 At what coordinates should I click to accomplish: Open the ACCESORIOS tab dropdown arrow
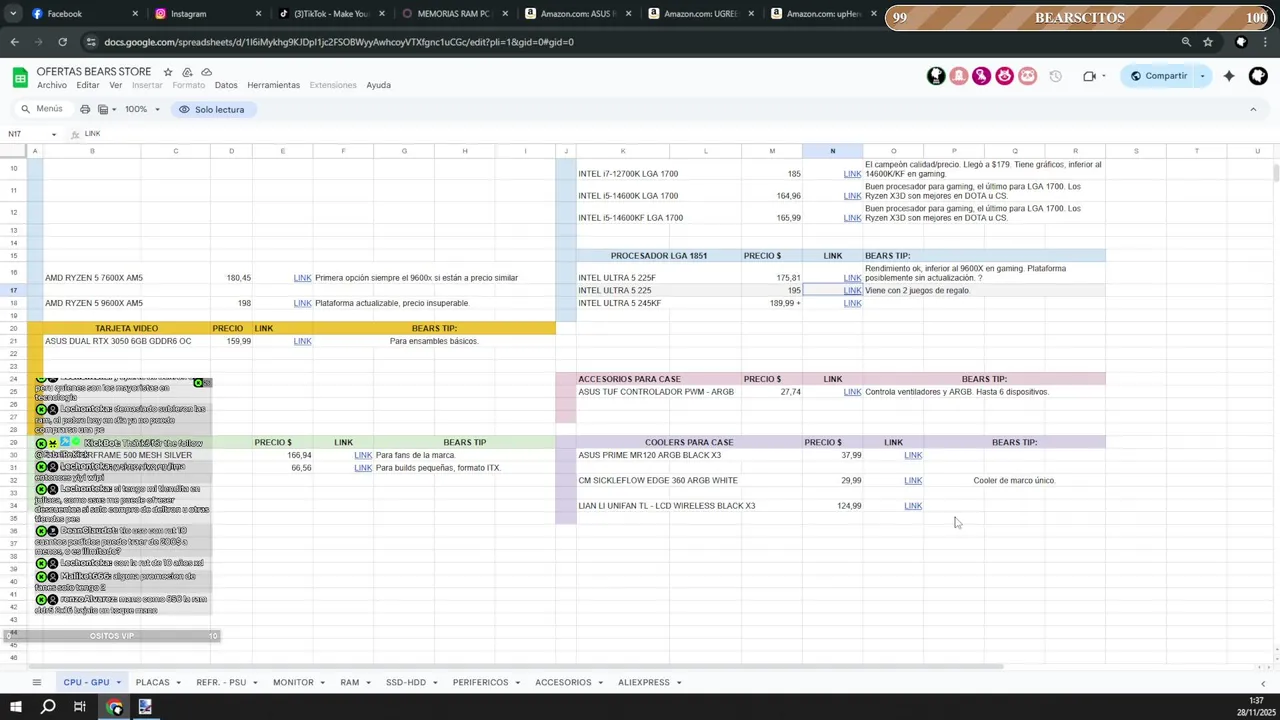[x=600, y=683]
